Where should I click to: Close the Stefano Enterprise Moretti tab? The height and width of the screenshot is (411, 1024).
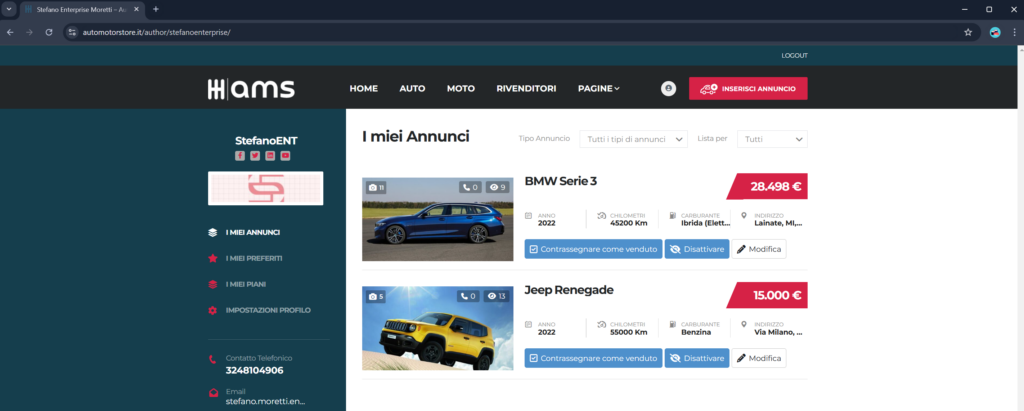coord(136,9)
